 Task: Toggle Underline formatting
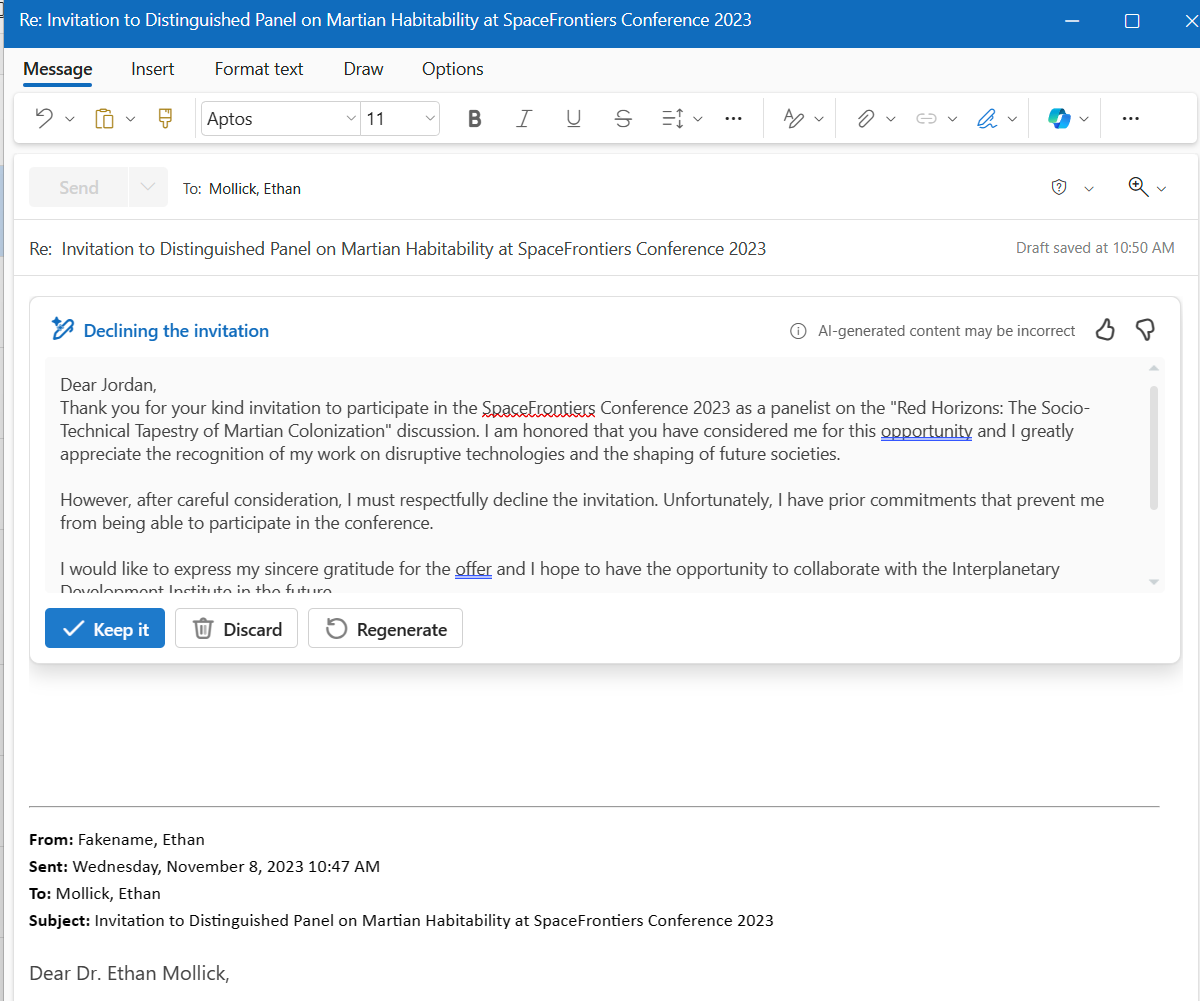click(x=574, y=119)
